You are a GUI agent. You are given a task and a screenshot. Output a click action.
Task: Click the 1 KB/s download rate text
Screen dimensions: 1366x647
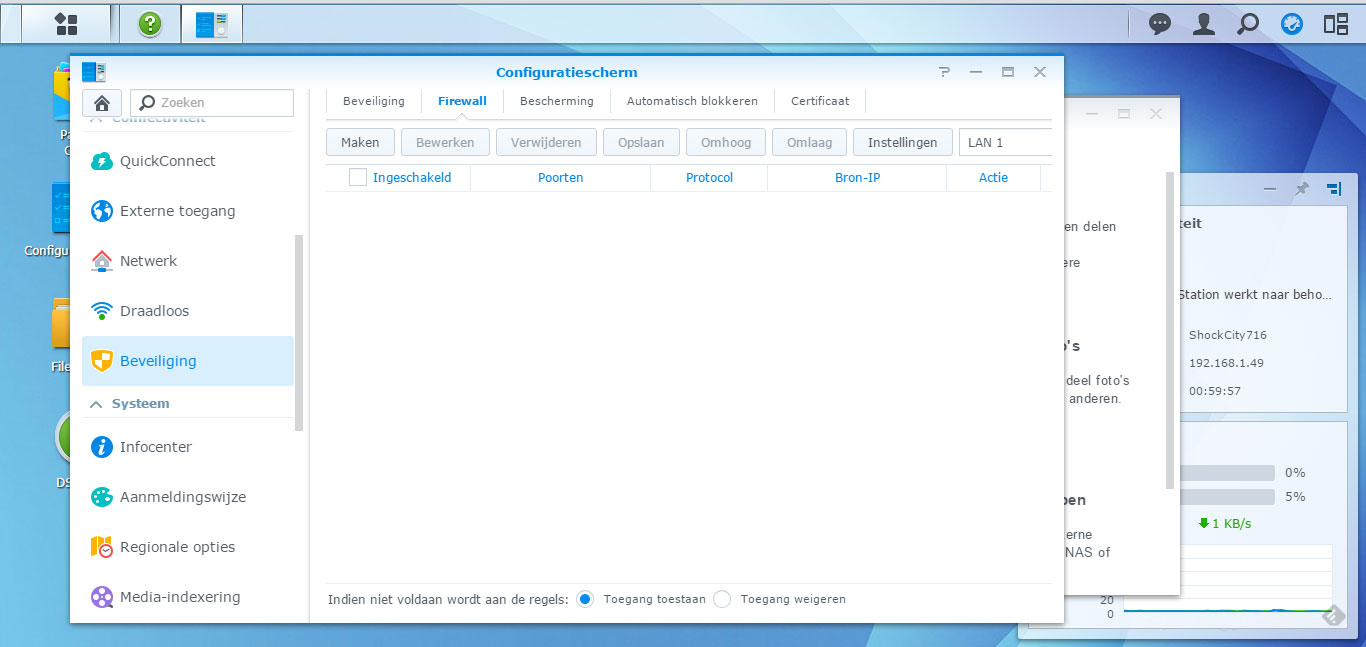point(1231,523)
